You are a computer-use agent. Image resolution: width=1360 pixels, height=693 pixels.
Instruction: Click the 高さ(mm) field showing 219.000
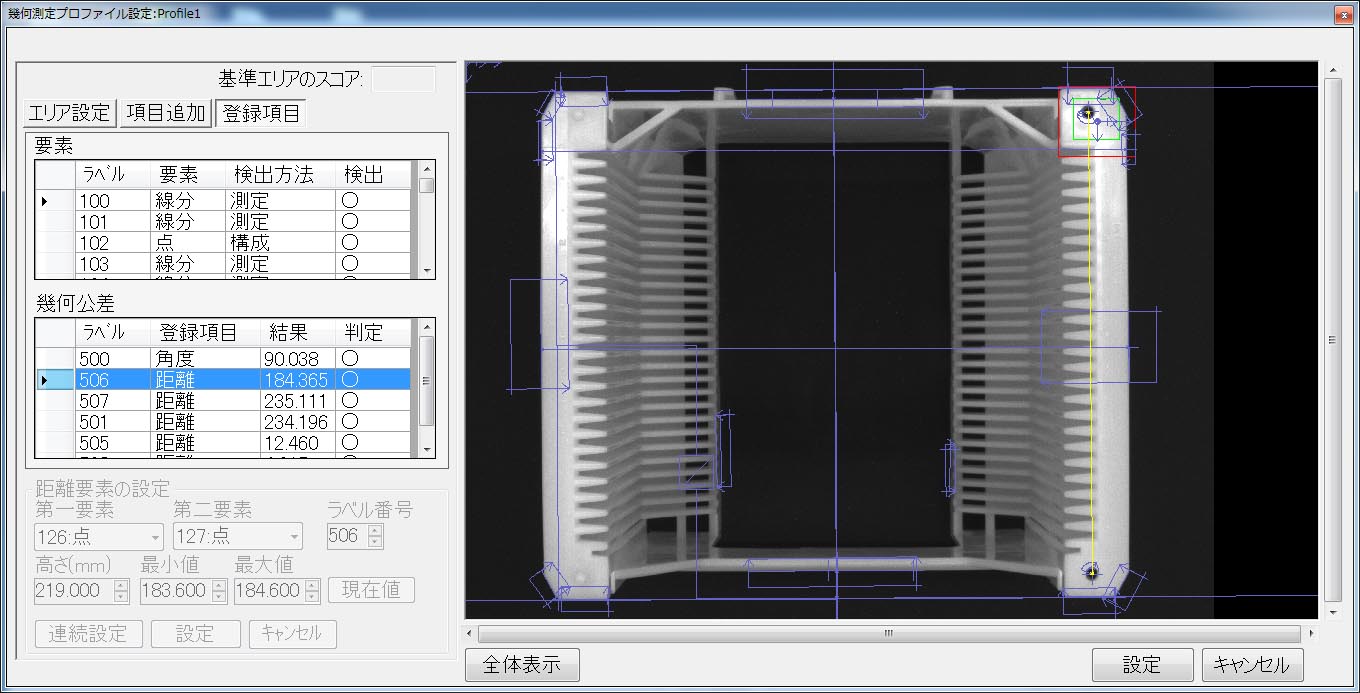tap(74, 590)
